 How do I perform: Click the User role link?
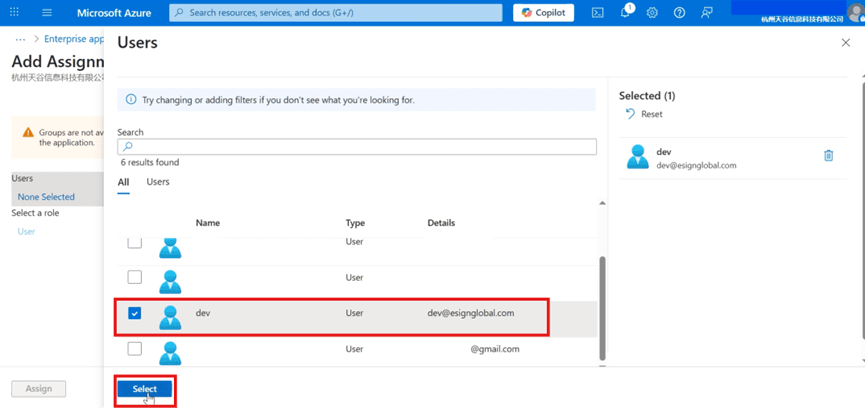[26, 232]
